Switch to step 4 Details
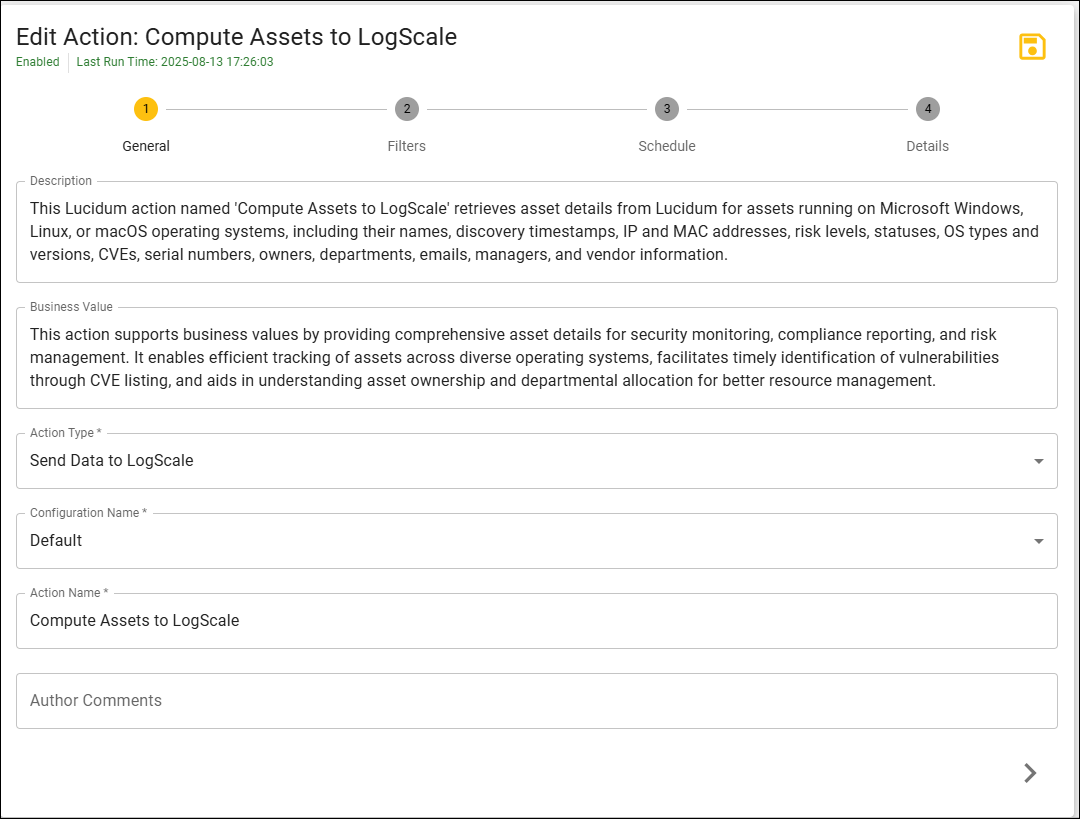Image resolution: width=1080 pixels, height=819 pixels. (x=928, y=109)
